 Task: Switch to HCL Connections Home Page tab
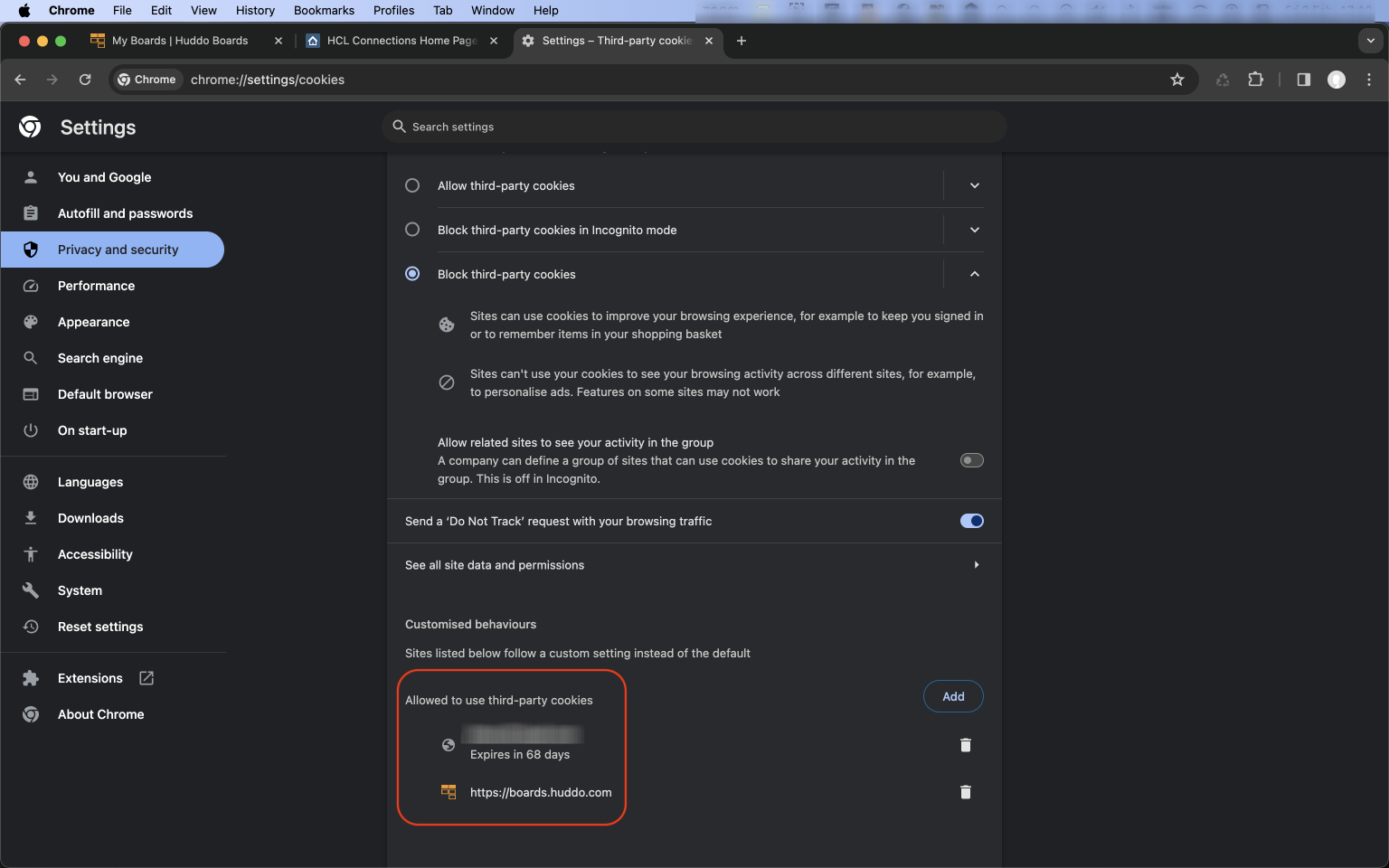pyautogui.click(x=402, y=41)
